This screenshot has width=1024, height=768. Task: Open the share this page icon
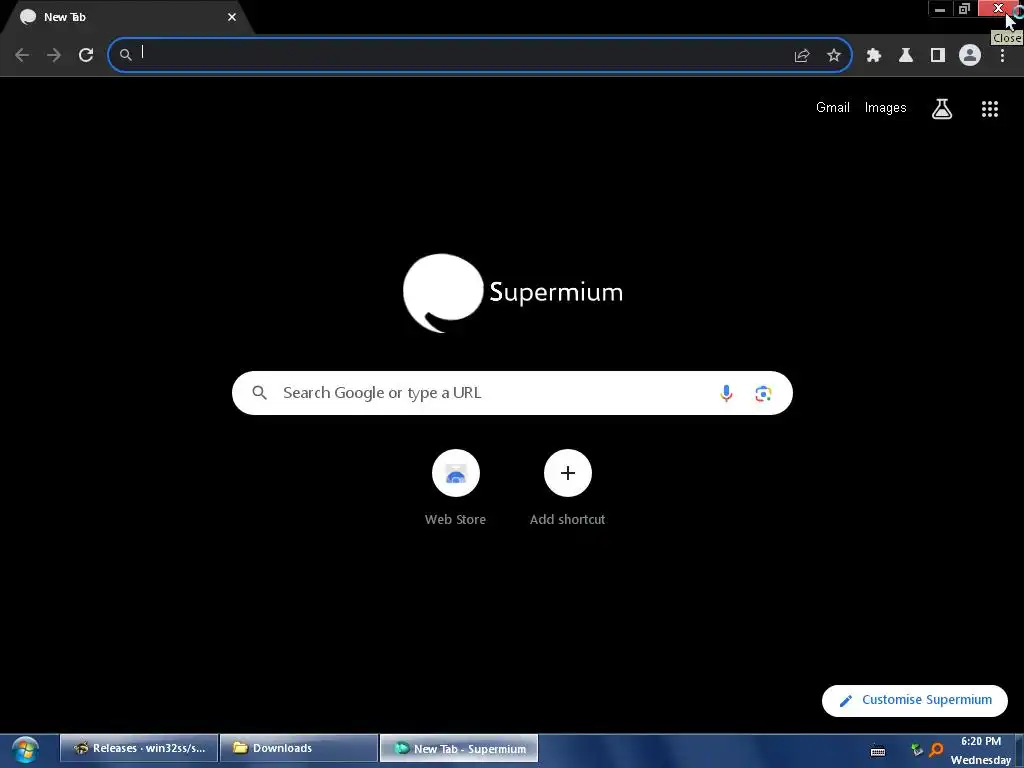(802, 56)
